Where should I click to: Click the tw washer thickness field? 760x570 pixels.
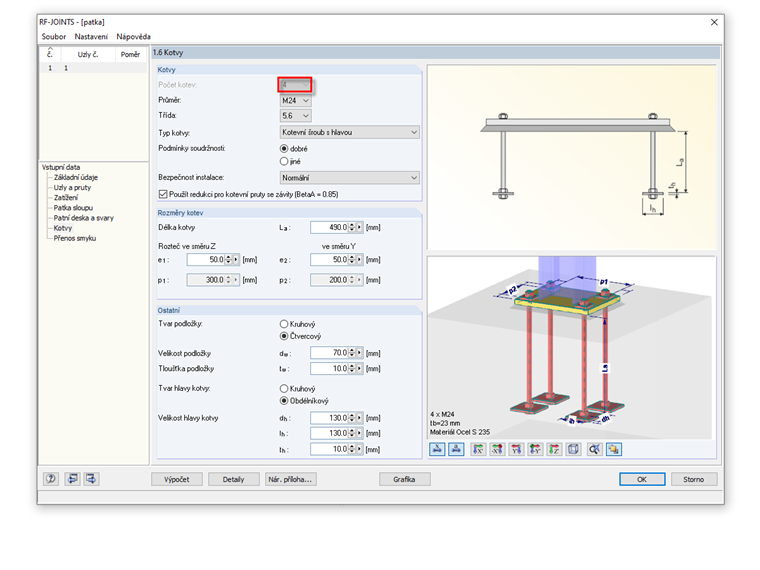[x=329, y=369]
